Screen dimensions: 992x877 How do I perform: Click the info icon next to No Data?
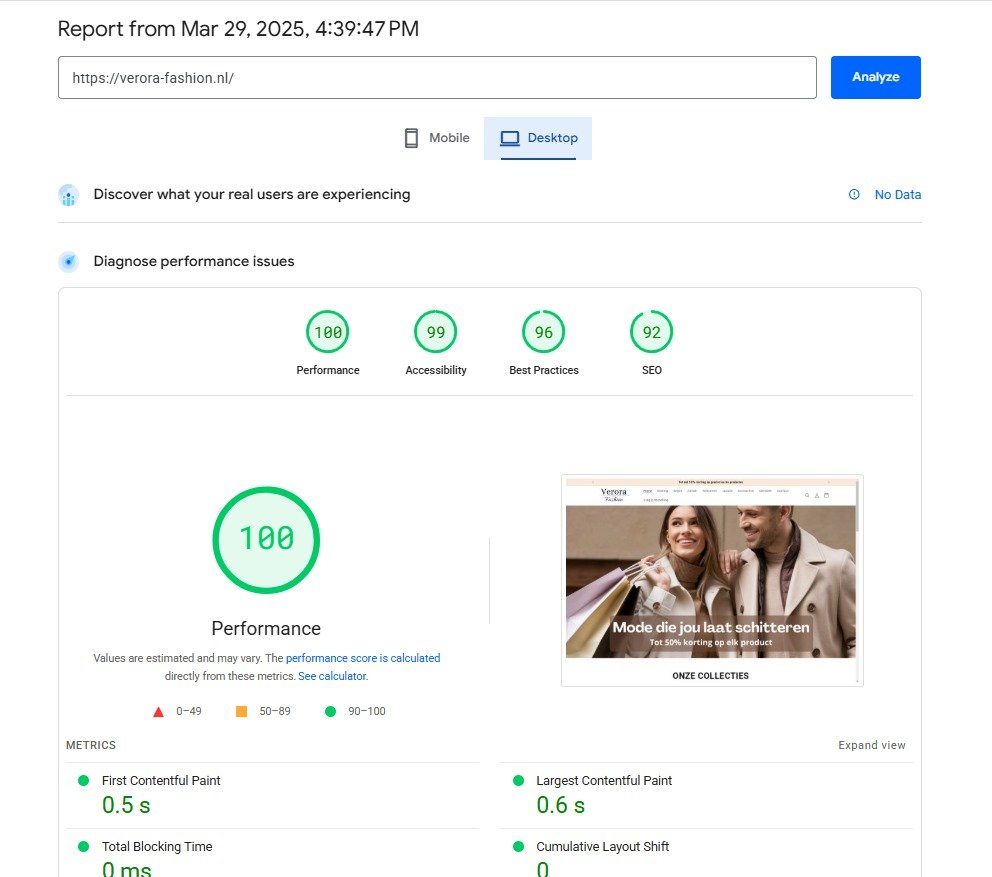[852, 195]
